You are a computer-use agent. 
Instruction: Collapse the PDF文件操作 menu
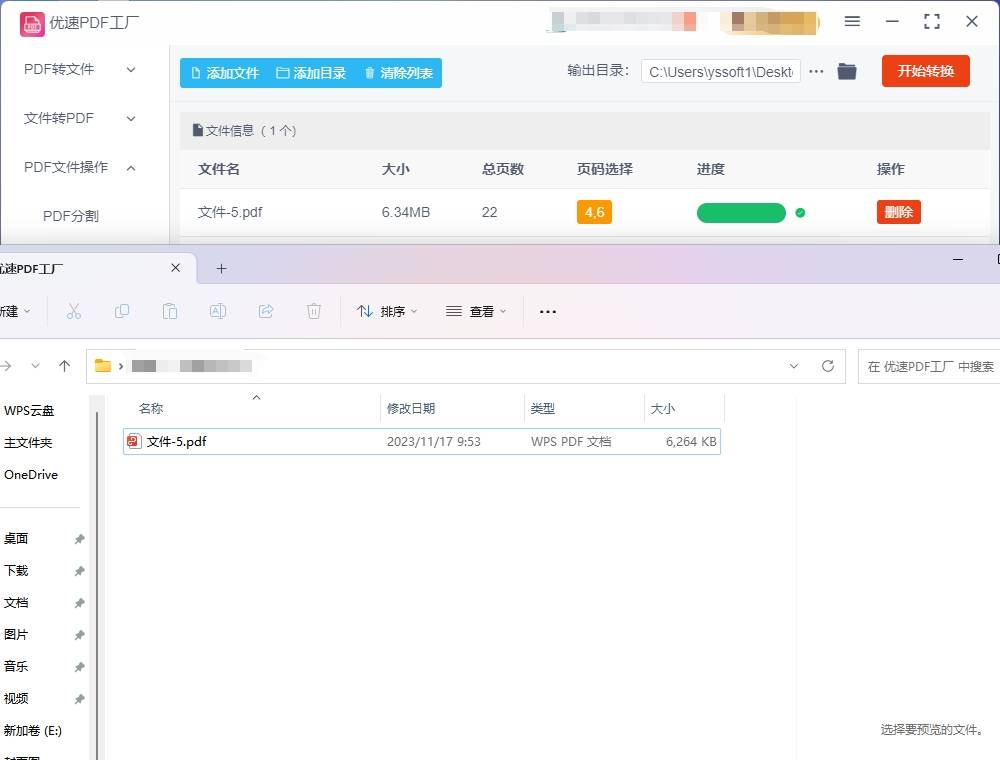tap(80, 168)
